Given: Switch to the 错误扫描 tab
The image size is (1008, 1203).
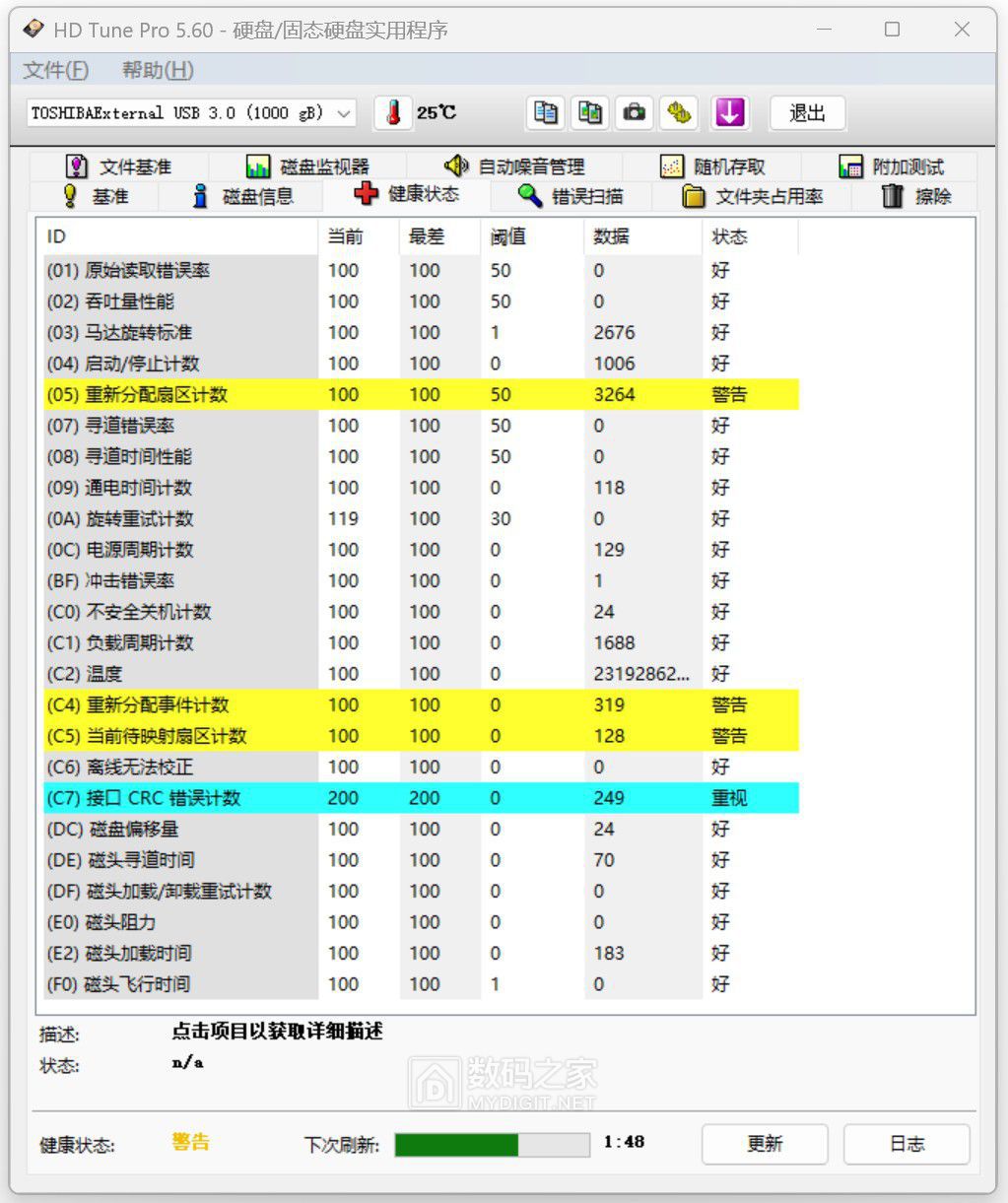Looking at the screenshot, I should tap(570, 196).
